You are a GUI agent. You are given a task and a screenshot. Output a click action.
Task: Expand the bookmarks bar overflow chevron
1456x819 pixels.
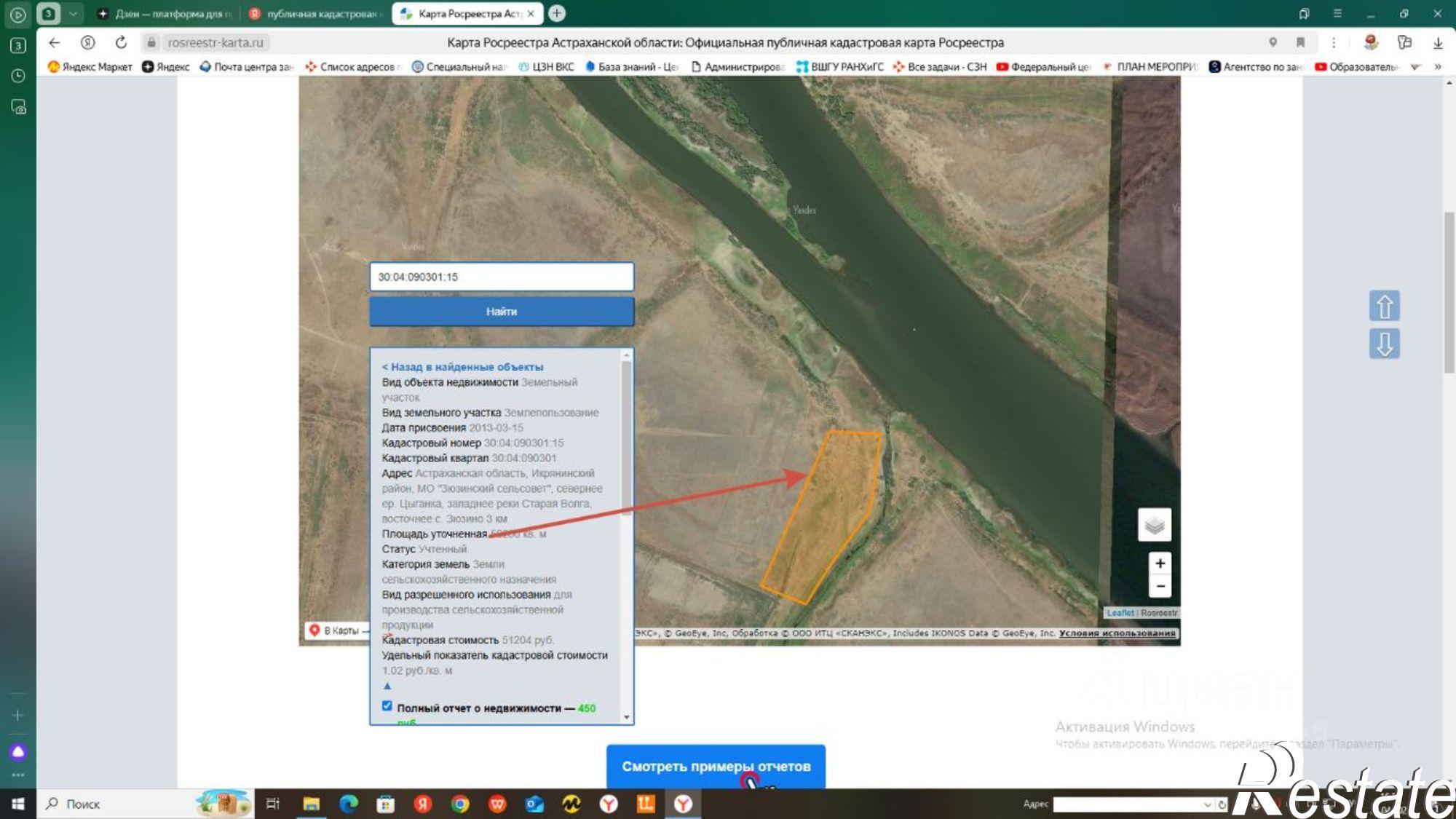coord(1438,66)
